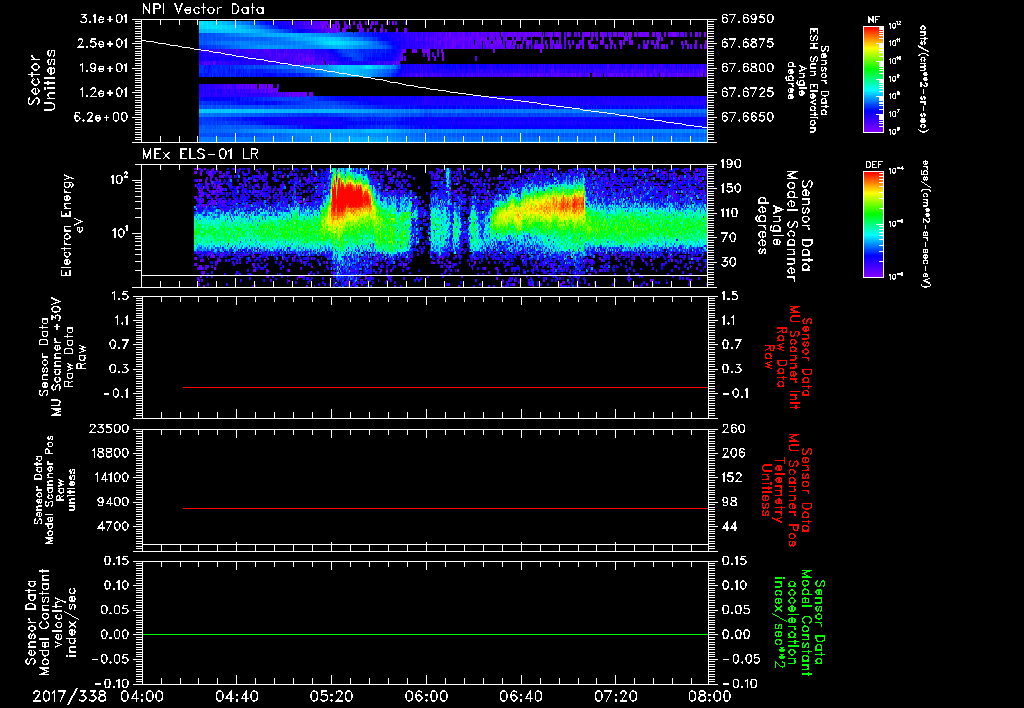1024x708 pixels.
Task: Click the 06:40 time tick label
Action: (520, 696)
